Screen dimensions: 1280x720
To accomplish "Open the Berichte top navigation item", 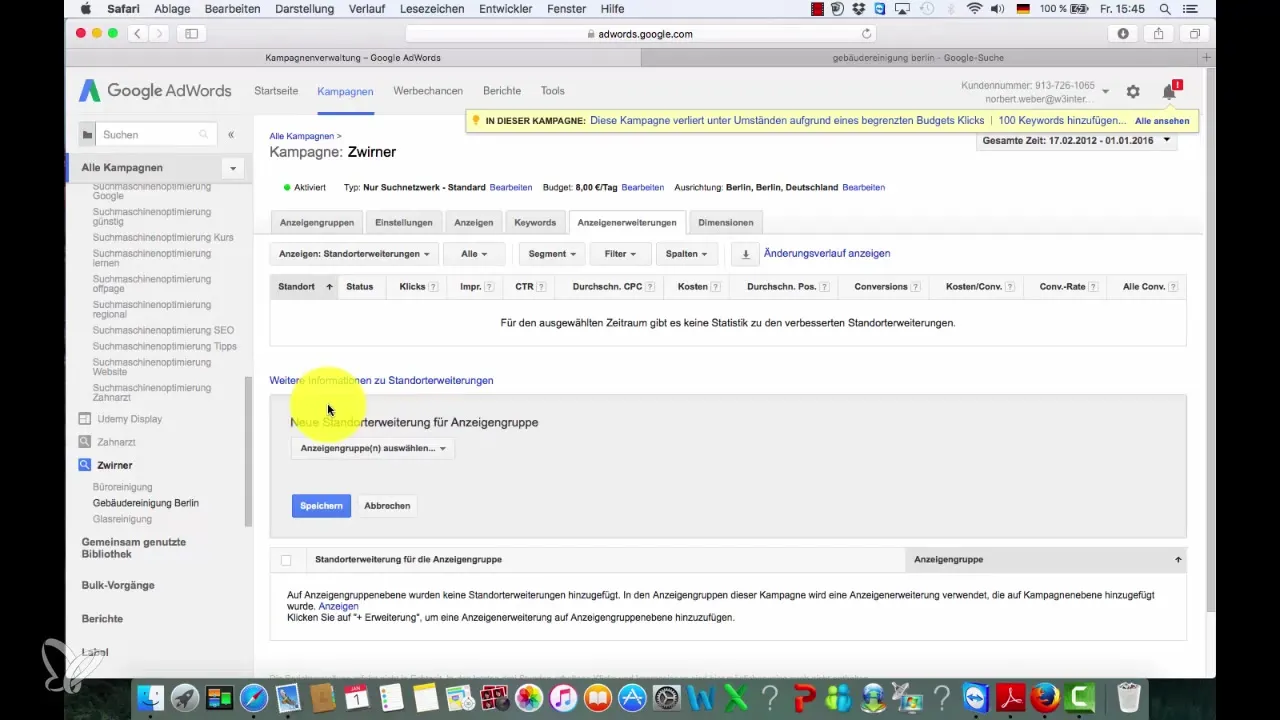I will click(x=502, y=91).
